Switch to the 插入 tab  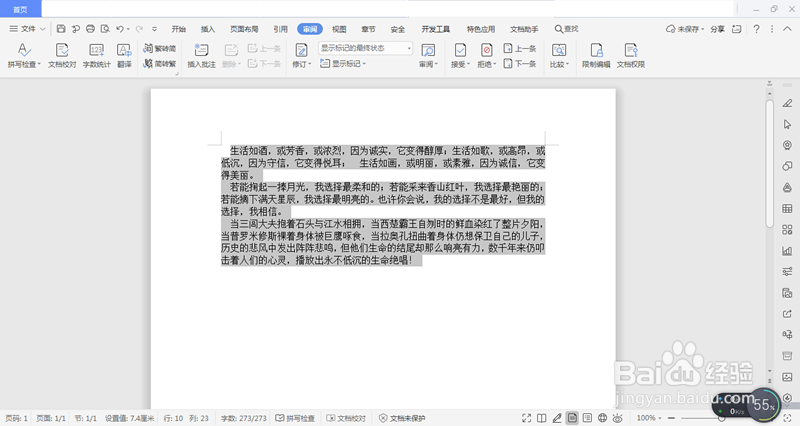[208, 29]
